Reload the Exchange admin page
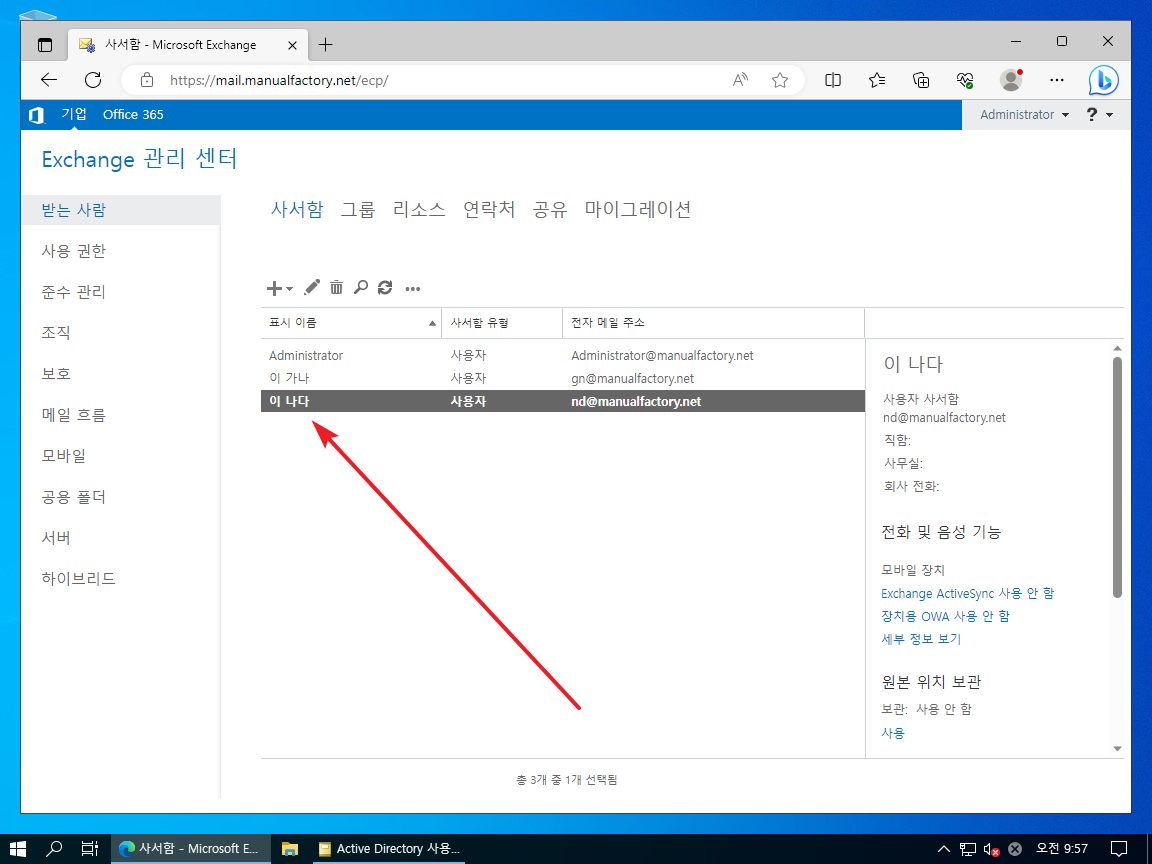This screenshot has height=864, width=1152. tap(93, 80)
